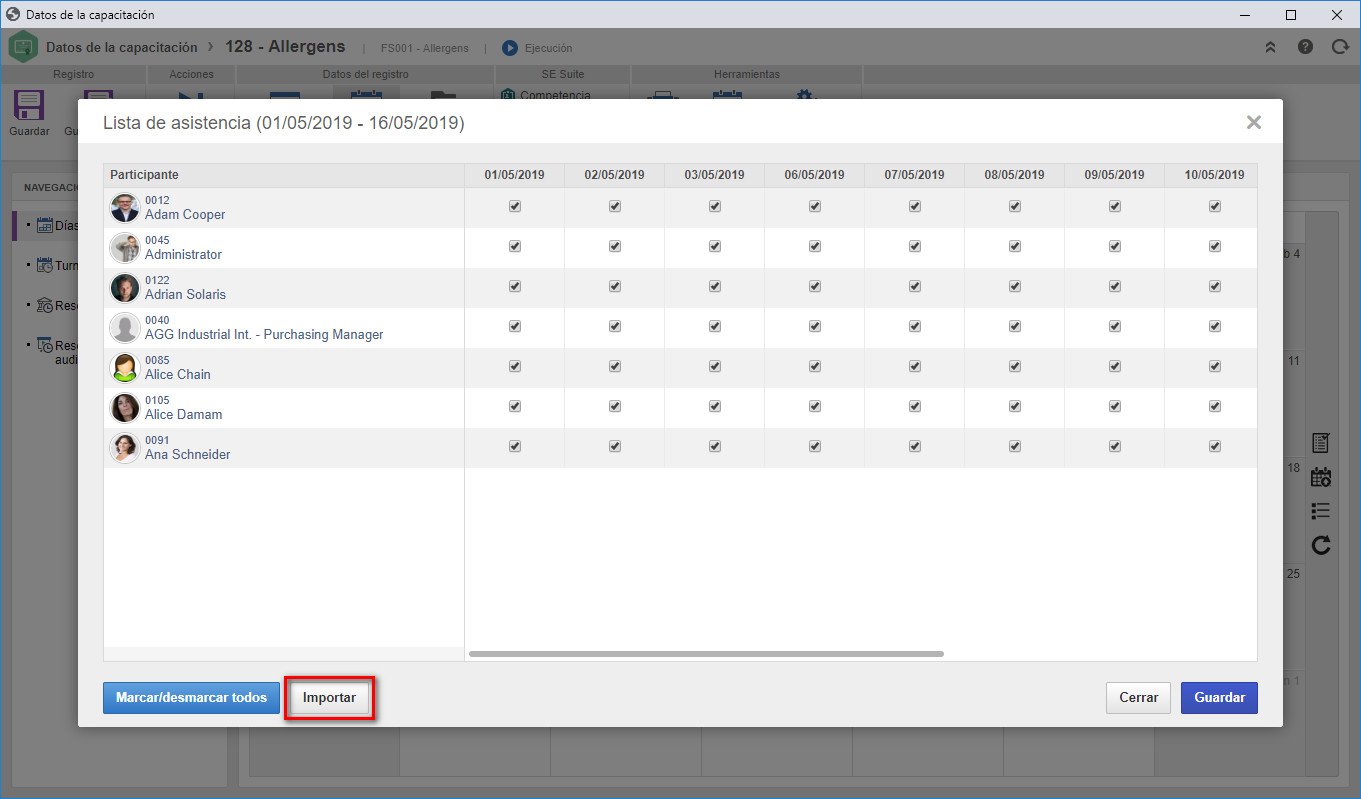1361x799 pixels.
Task: Click the 06/05/2019 column header
Action: pyautogui.click(x=815, y=175)
